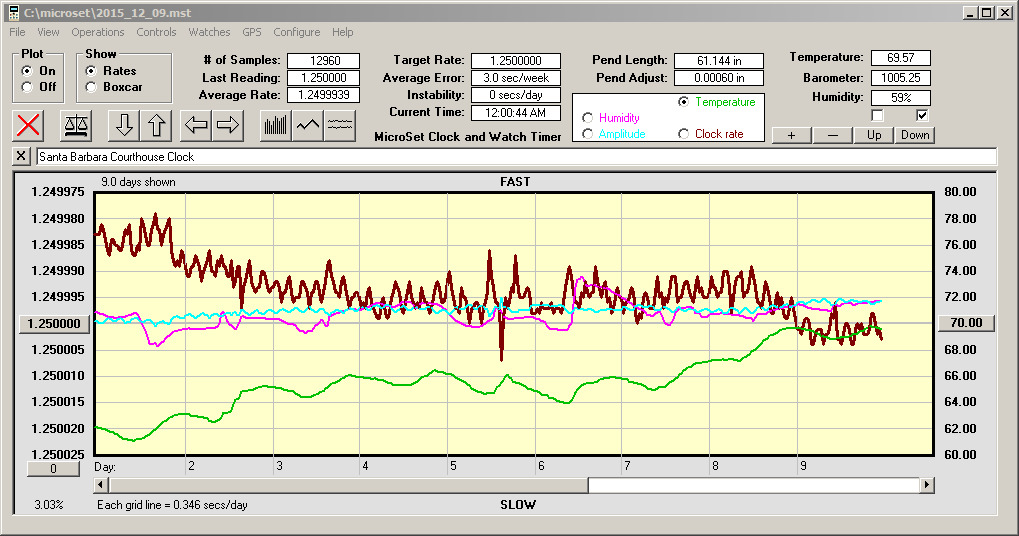Viewport: 1019px width, 536px height.
Task: Select Show Rates radio button
Action: coord(91,71)
